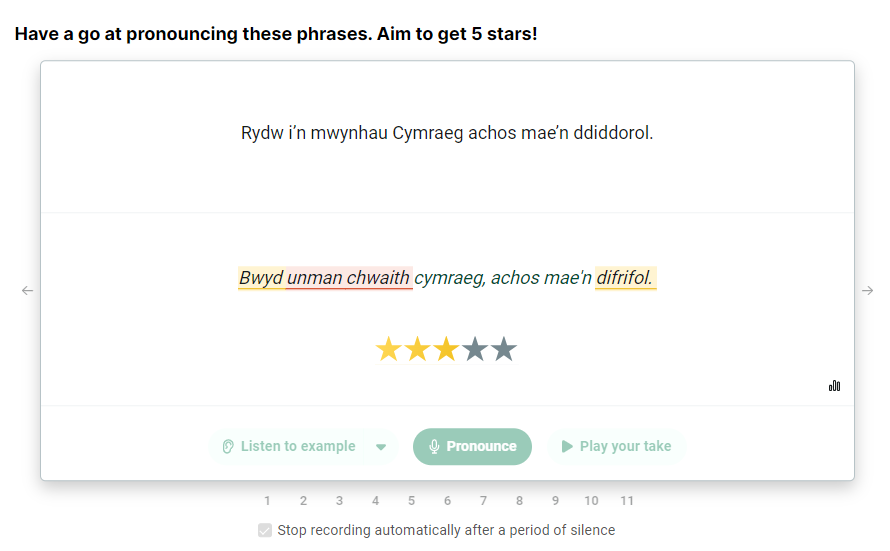
Task: Click the Play your take button
Action: [616, 447]
